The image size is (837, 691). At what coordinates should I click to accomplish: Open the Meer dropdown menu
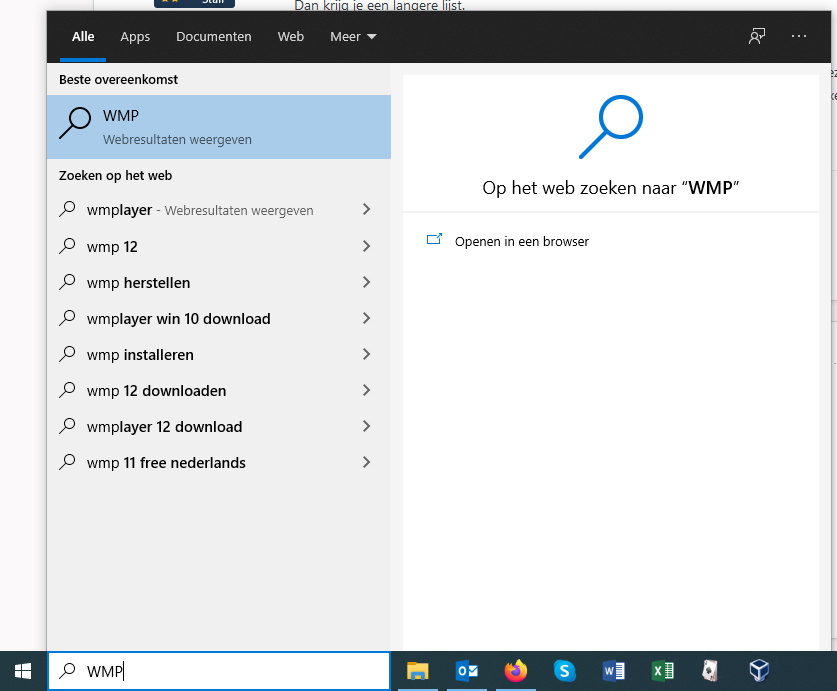coord(353,36)
